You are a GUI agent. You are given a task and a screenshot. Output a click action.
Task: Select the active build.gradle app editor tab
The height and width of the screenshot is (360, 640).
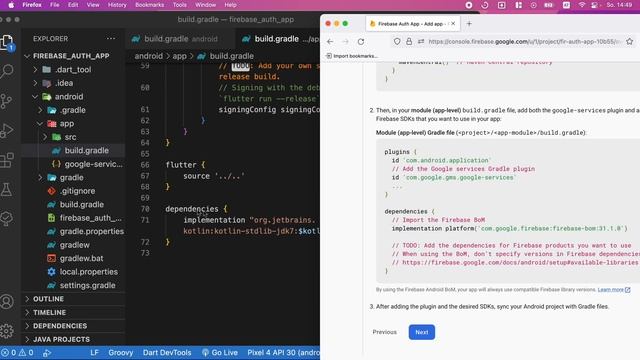pos(278,39)
